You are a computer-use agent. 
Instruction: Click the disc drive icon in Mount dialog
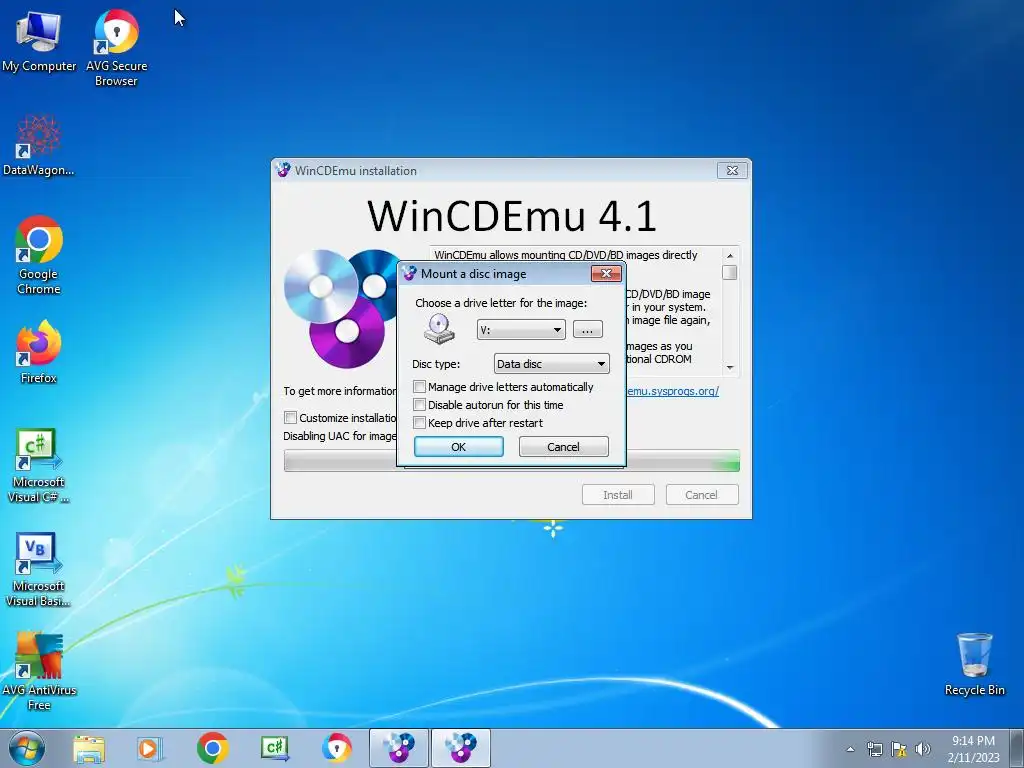click(439, 328)
